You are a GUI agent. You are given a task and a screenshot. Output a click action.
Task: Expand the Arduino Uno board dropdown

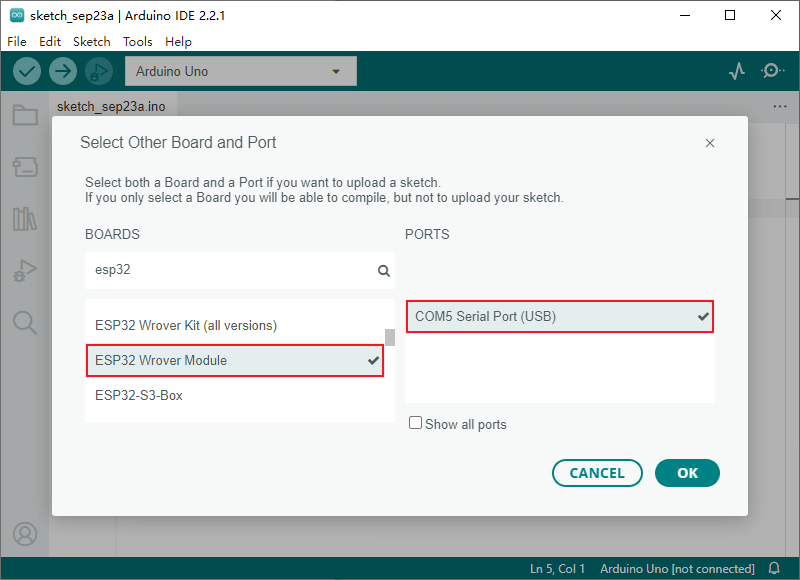[240, 71]
